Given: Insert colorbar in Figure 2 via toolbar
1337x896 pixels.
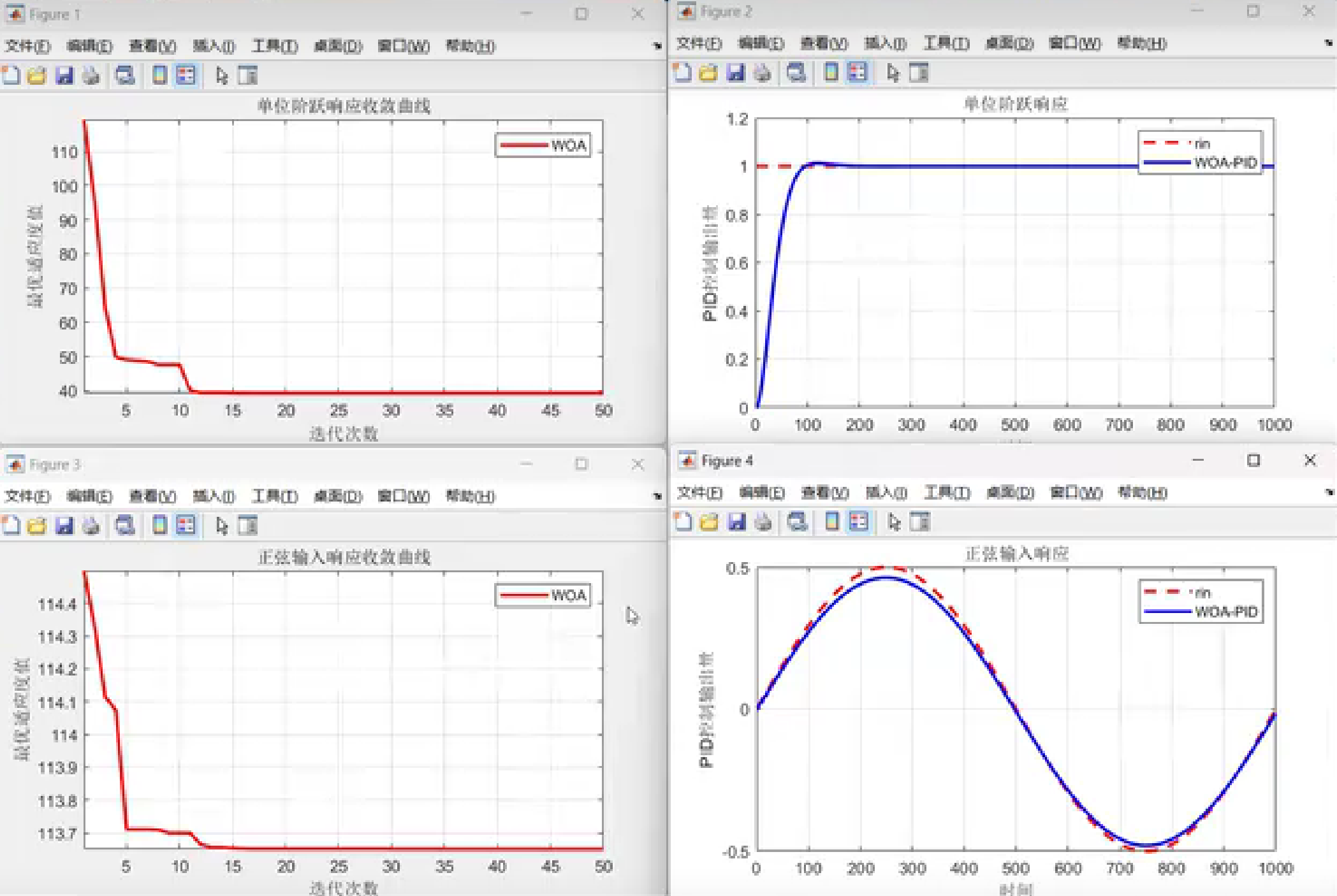Looking at the screenshot, I should click(x=831, y=73).
